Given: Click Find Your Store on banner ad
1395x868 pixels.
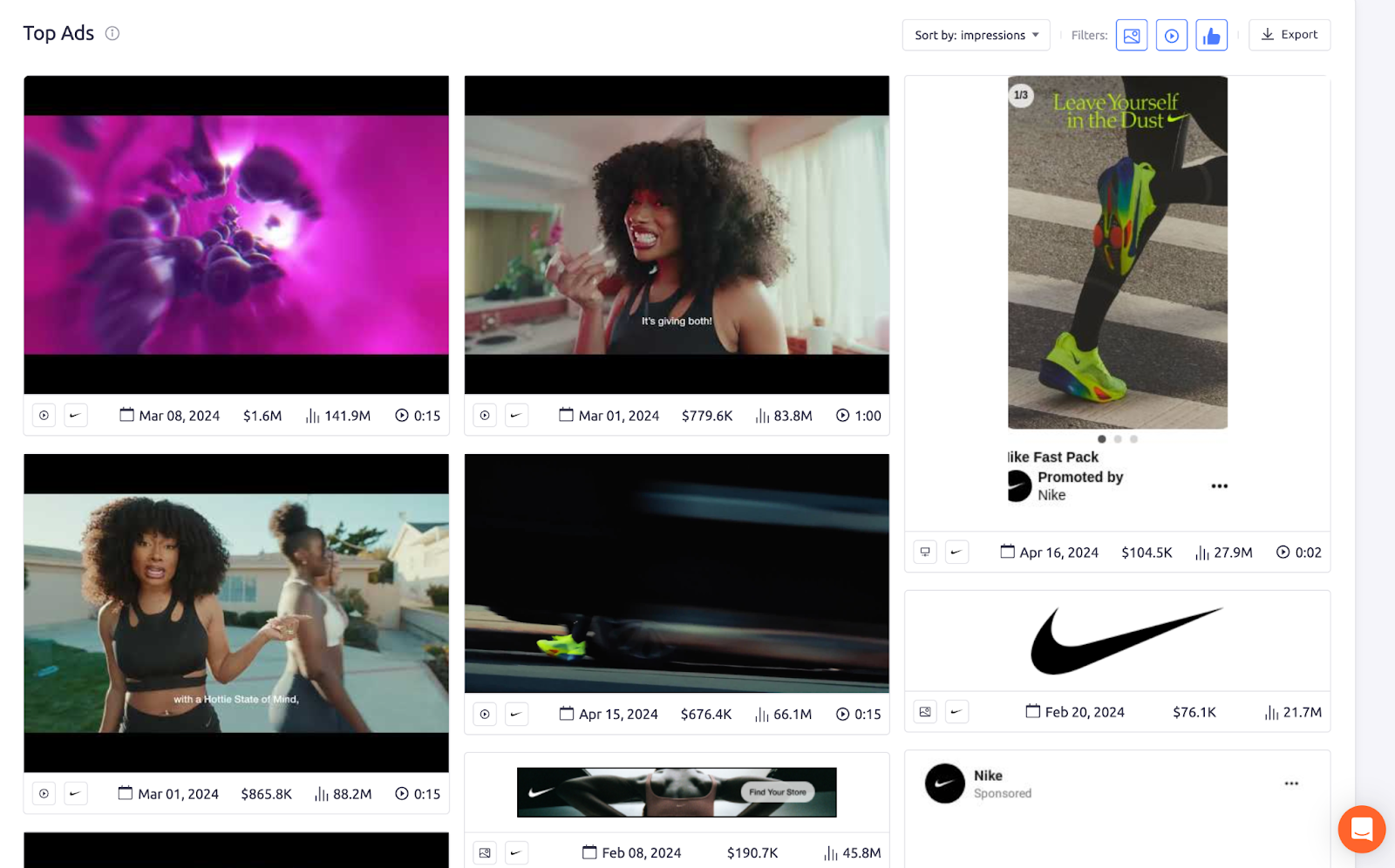Looking at the screenshot, I should point(778,792).
